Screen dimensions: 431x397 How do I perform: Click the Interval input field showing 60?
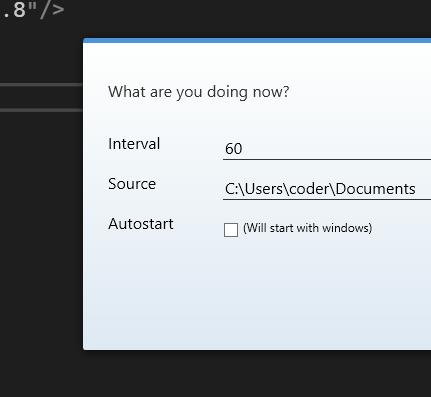(327, 149)
